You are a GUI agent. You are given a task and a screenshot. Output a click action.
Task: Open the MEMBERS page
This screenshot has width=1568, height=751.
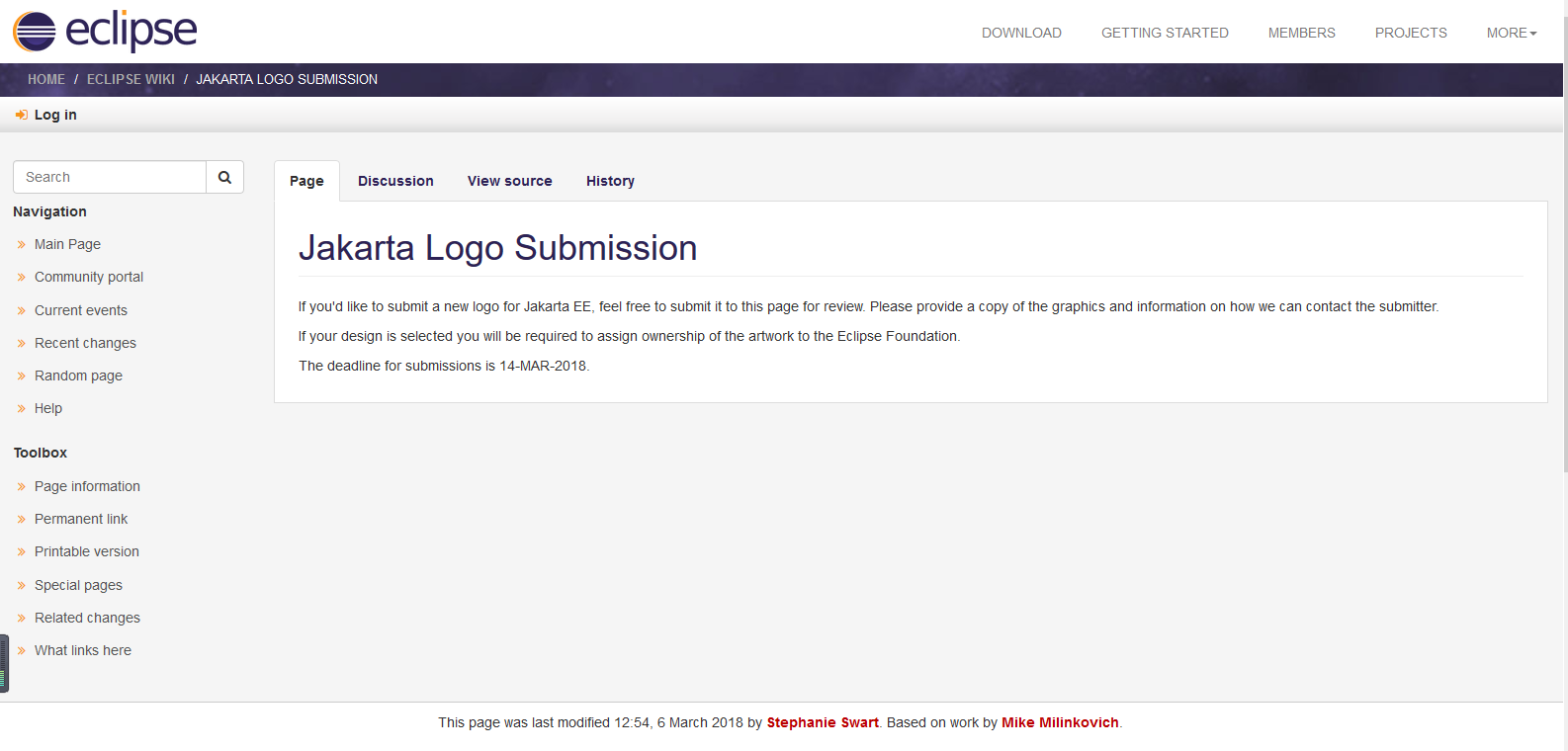tap(1301, 33)
